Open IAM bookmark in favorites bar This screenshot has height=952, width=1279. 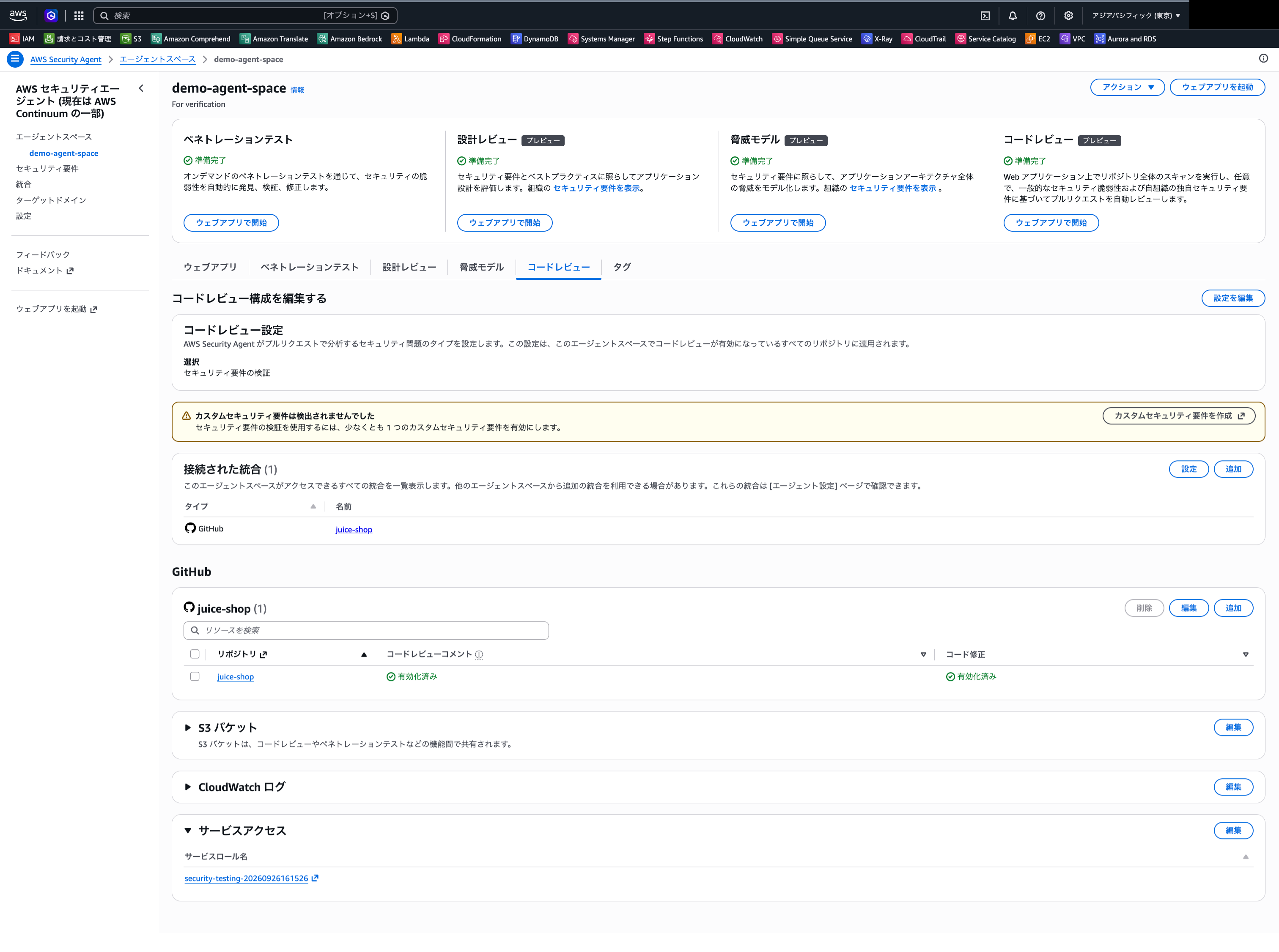click(x=22, y=38)
